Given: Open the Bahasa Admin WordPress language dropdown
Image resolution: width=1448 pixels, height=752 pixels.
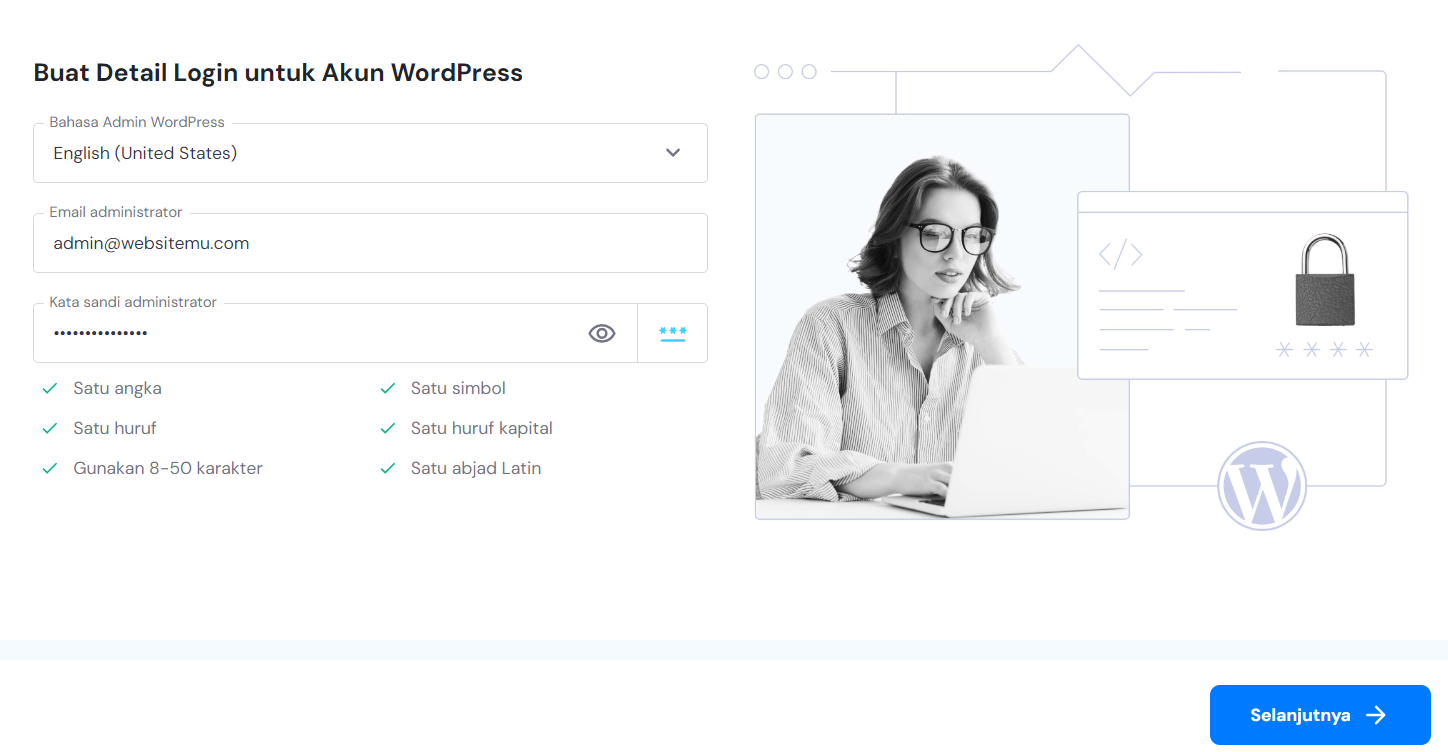Looking at the screenshot, I should coord(370,153).
